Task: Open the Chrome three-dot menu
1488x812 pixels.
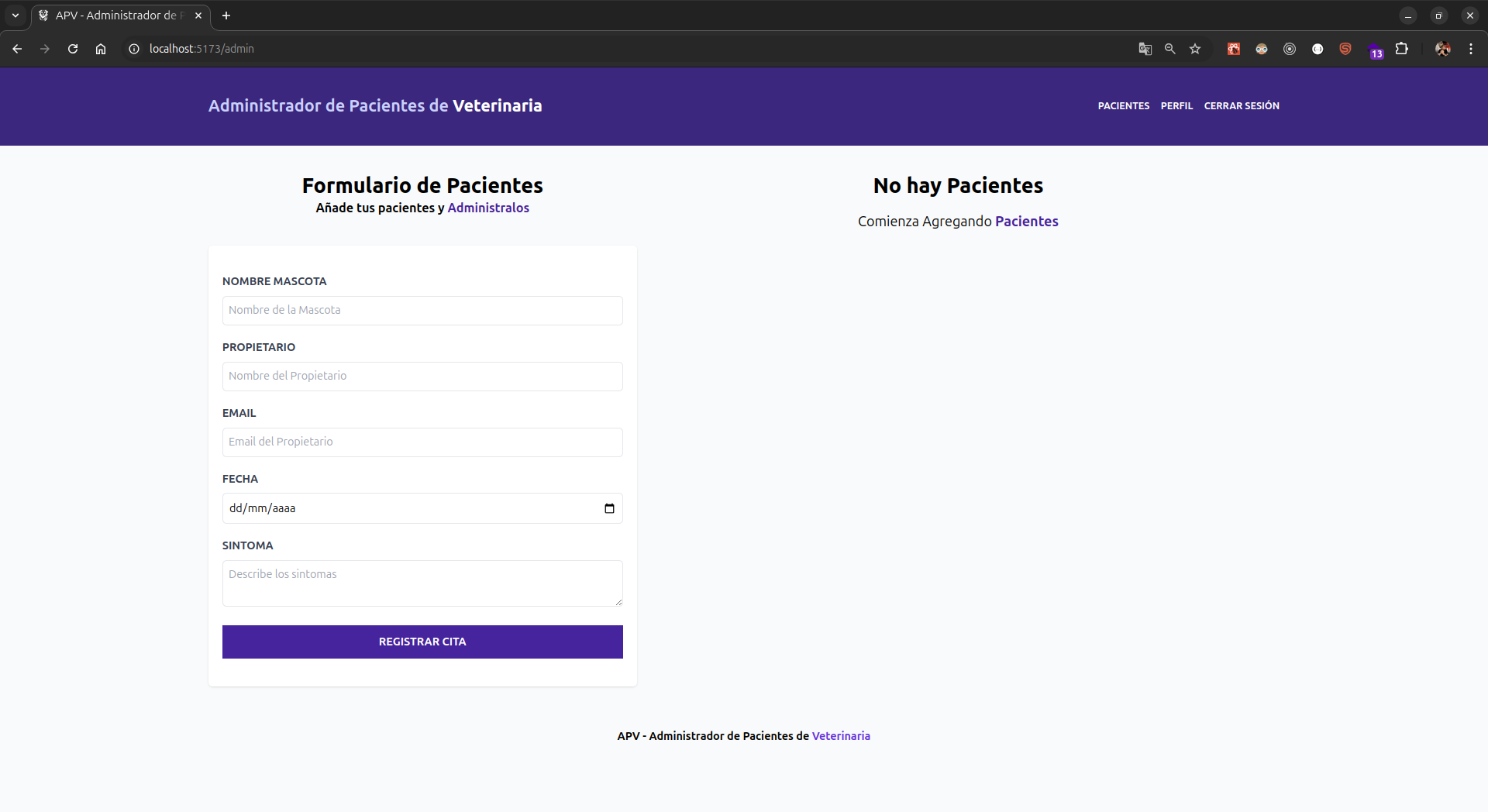Action: coord(1471,48)
